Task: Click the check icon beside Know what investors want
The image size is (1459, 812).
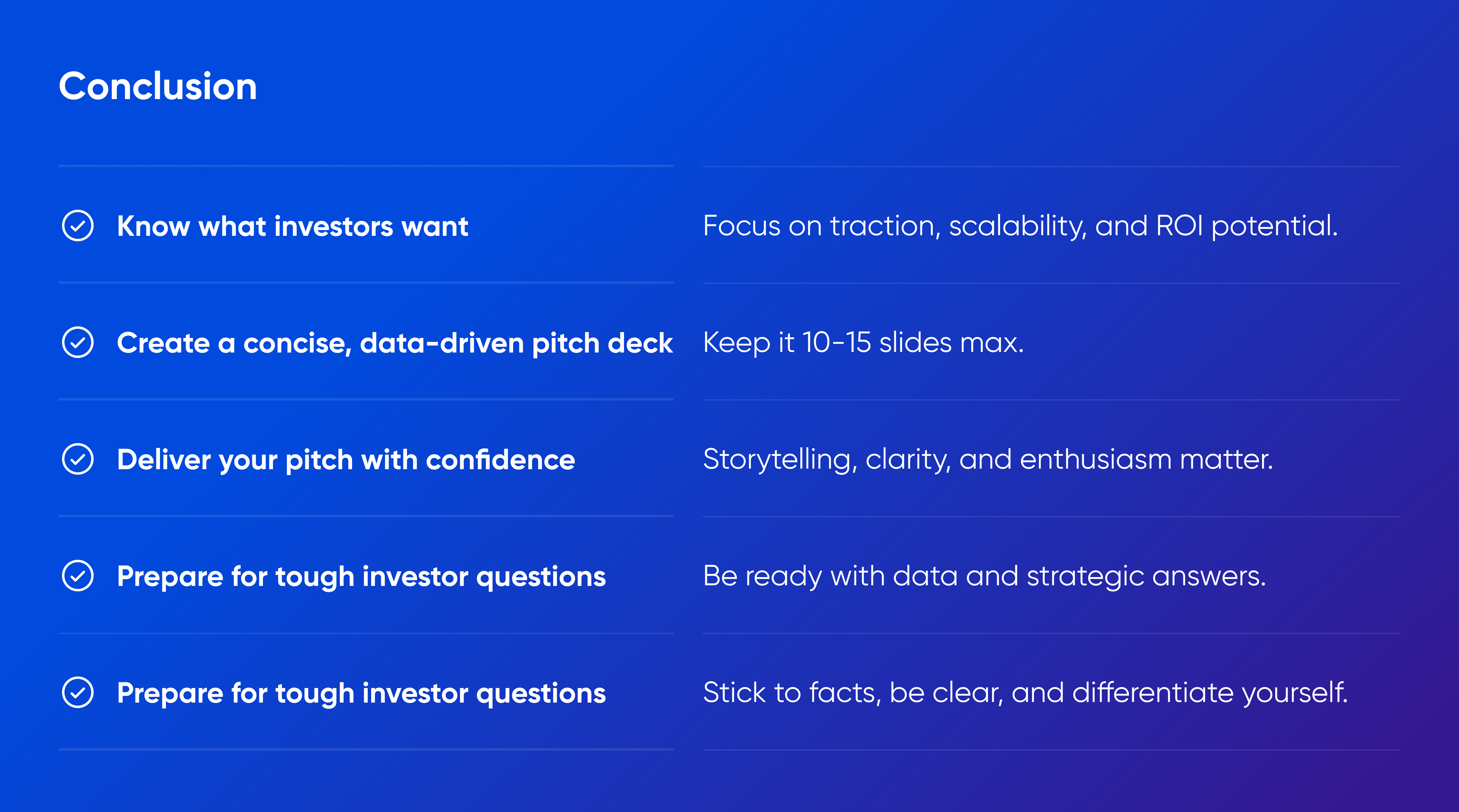Action: click(78, 226)
